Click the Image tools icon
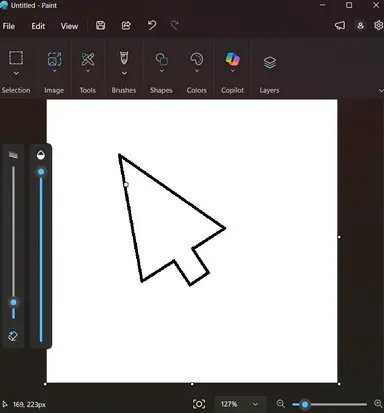This screenshot has width=384, height=413. (54, 59)
